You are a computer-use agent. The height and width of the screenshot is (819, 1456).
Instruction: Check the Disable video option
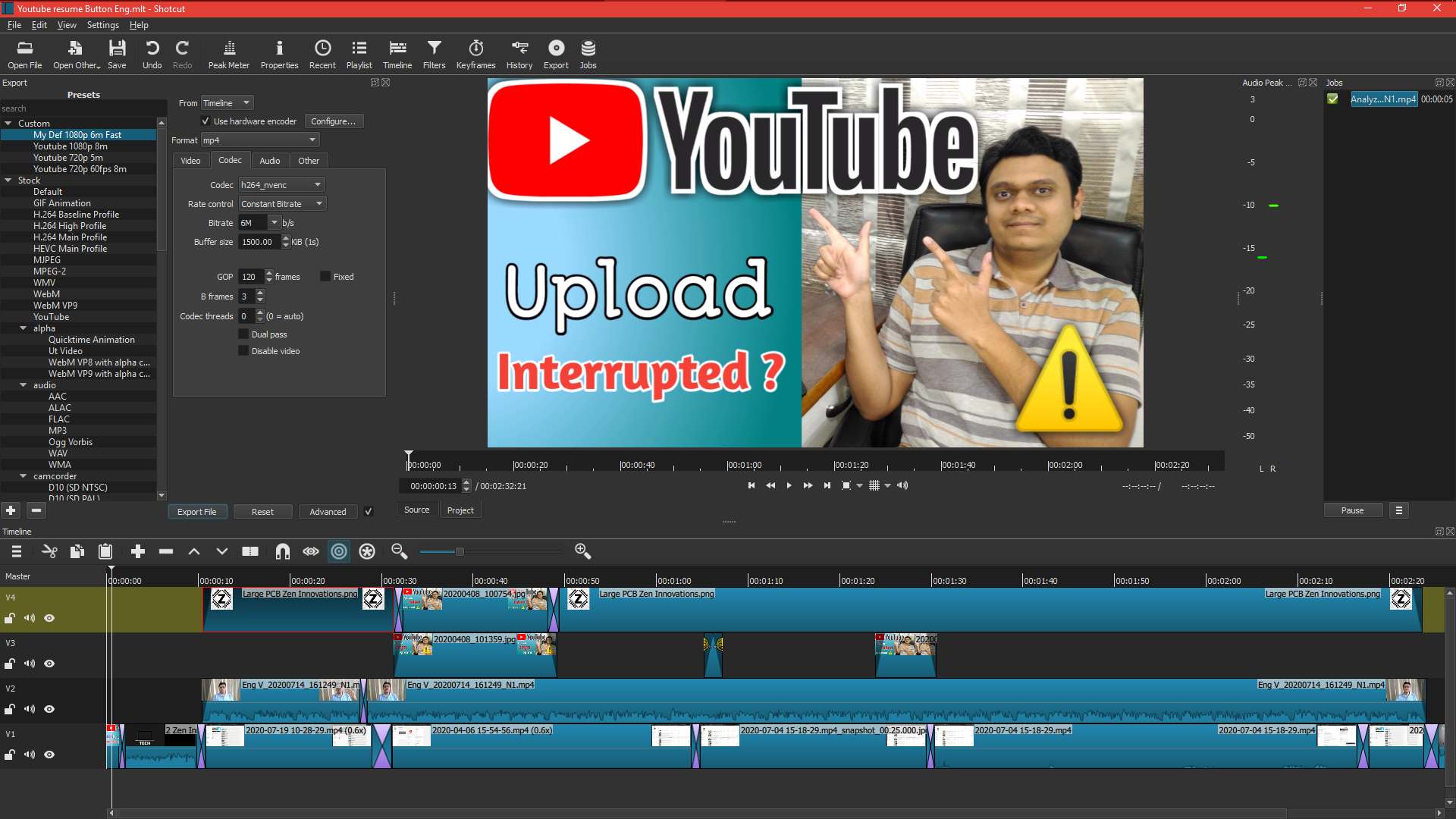click(243, 351)
